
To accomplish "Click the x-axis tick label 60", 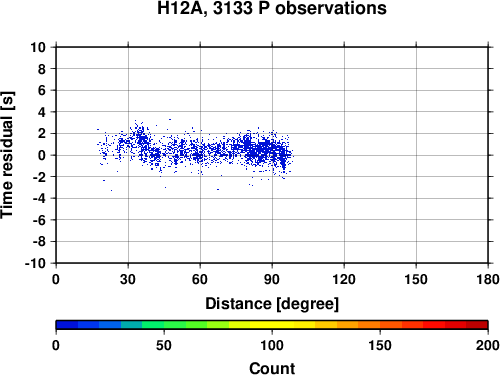I will tap(200, 279).
